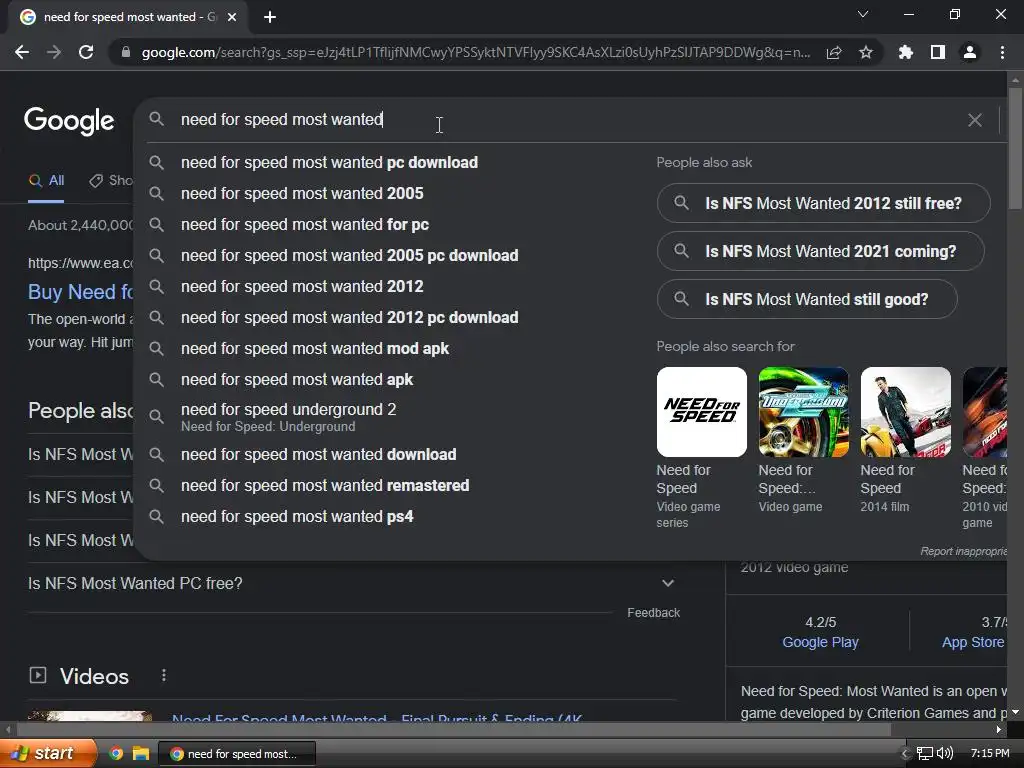Toggle the browser side panel icon
The width and height of the screenshot is (1024, 768).
(x=938, y=52)
